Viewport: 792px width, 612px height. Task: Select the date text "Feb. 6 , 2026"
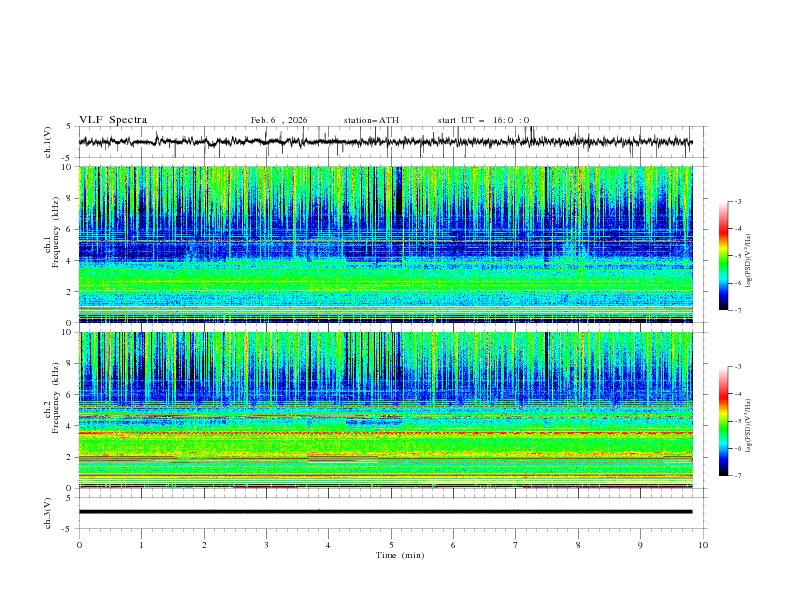tap(279, 120)
